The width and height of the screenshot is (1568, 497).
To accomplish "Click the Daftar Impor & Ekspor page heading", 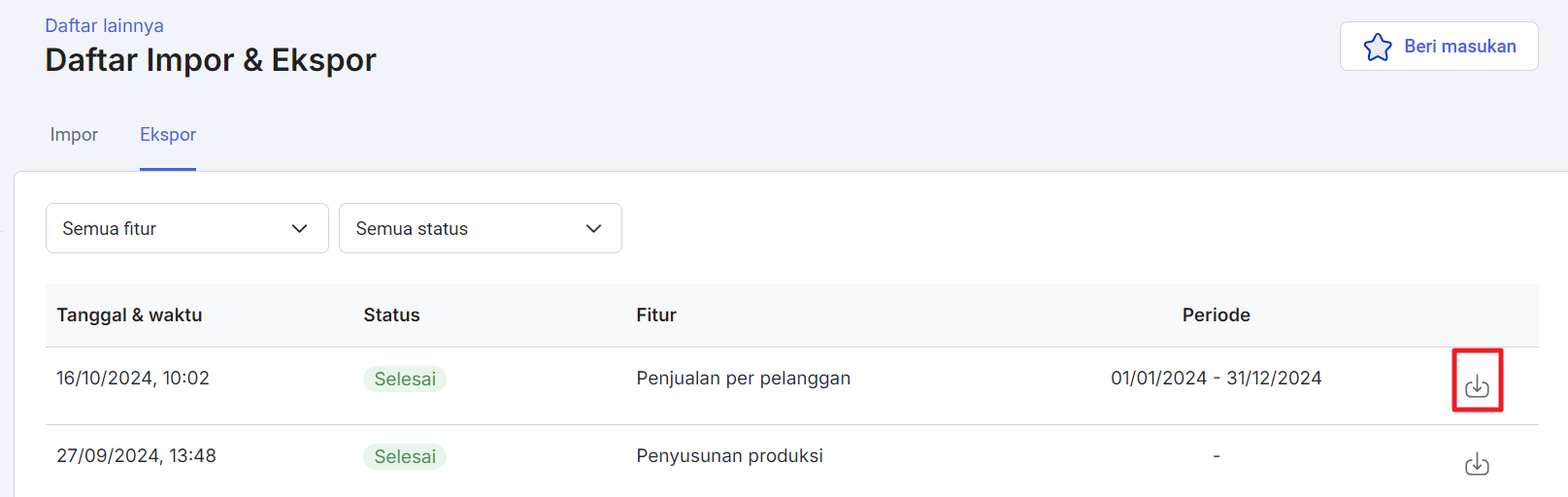I will (x=211, y=60).
